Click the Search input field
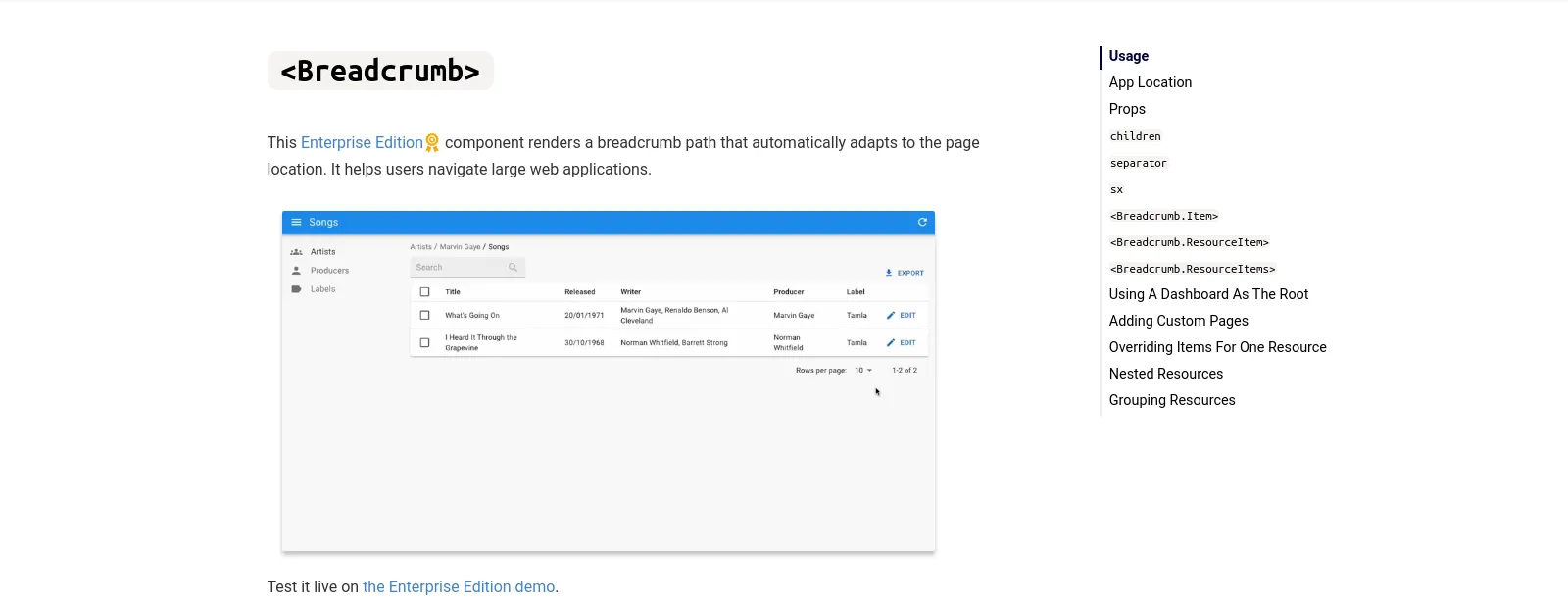This screenshot has width=1568, height=607. click(458, 268)
